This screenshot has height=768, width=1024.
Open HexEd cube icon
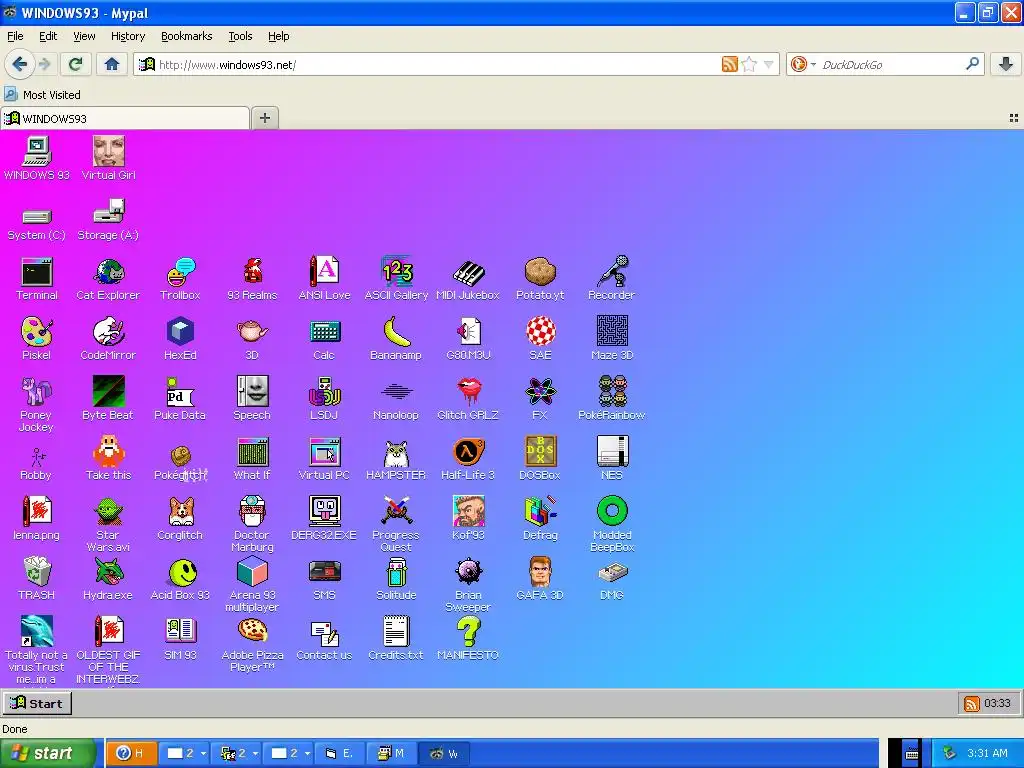click(x=180, y=338)
